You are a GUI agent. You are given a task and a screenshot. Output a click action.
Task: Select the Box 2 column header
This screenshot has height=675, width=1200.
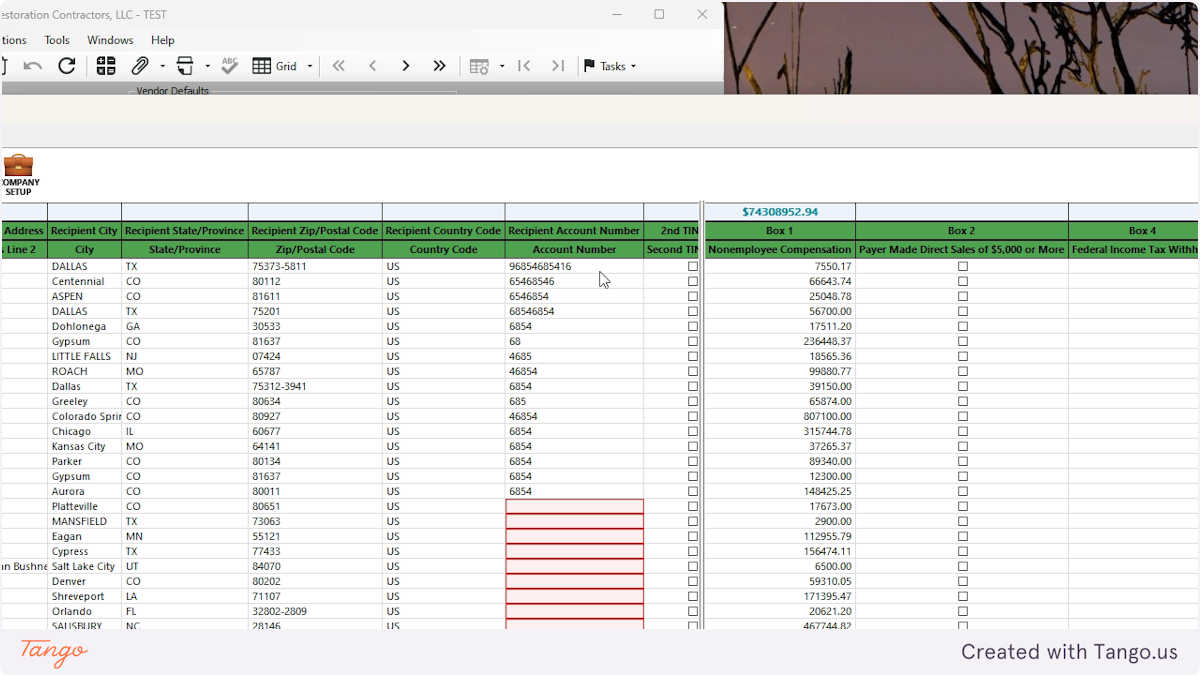click(x=961, y=230)
